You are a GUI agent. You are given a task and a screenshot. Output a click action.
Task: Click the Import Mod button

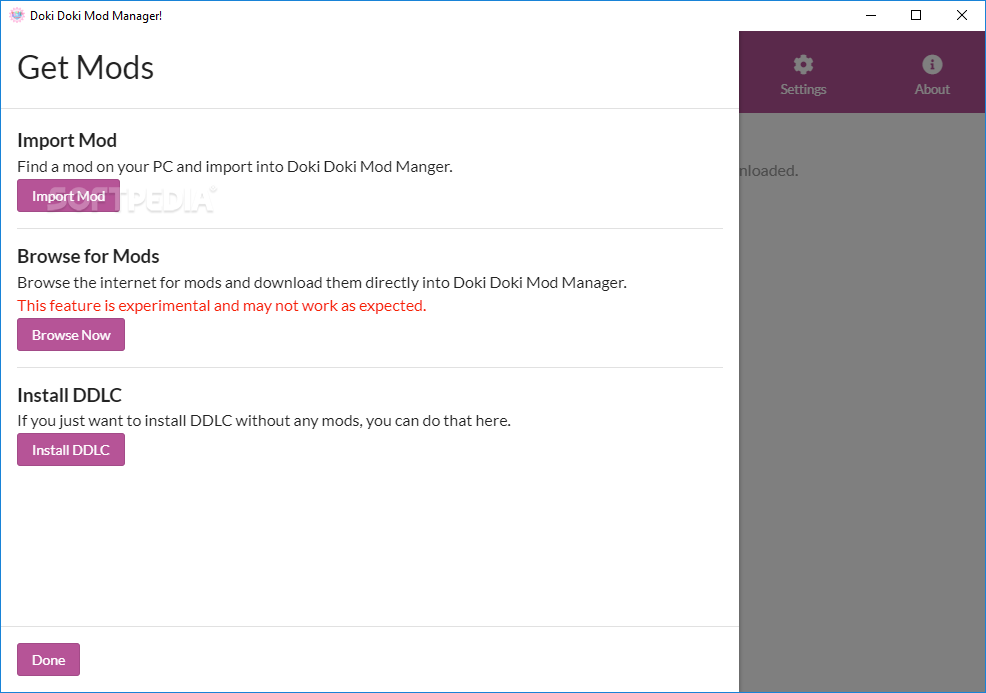tap(68, 196)
